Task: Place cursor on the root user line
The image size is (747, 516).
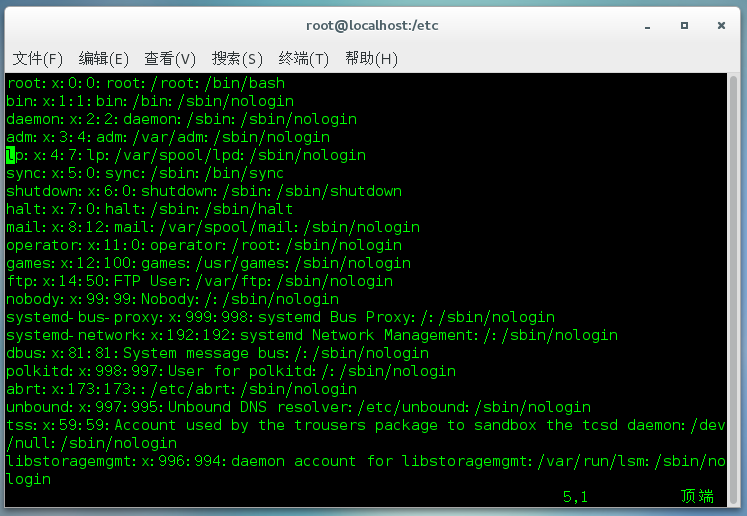Action: 146,83
